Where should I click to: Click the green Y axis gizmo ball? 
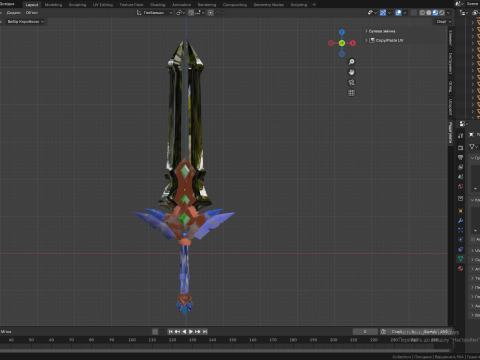pos(342,43)
